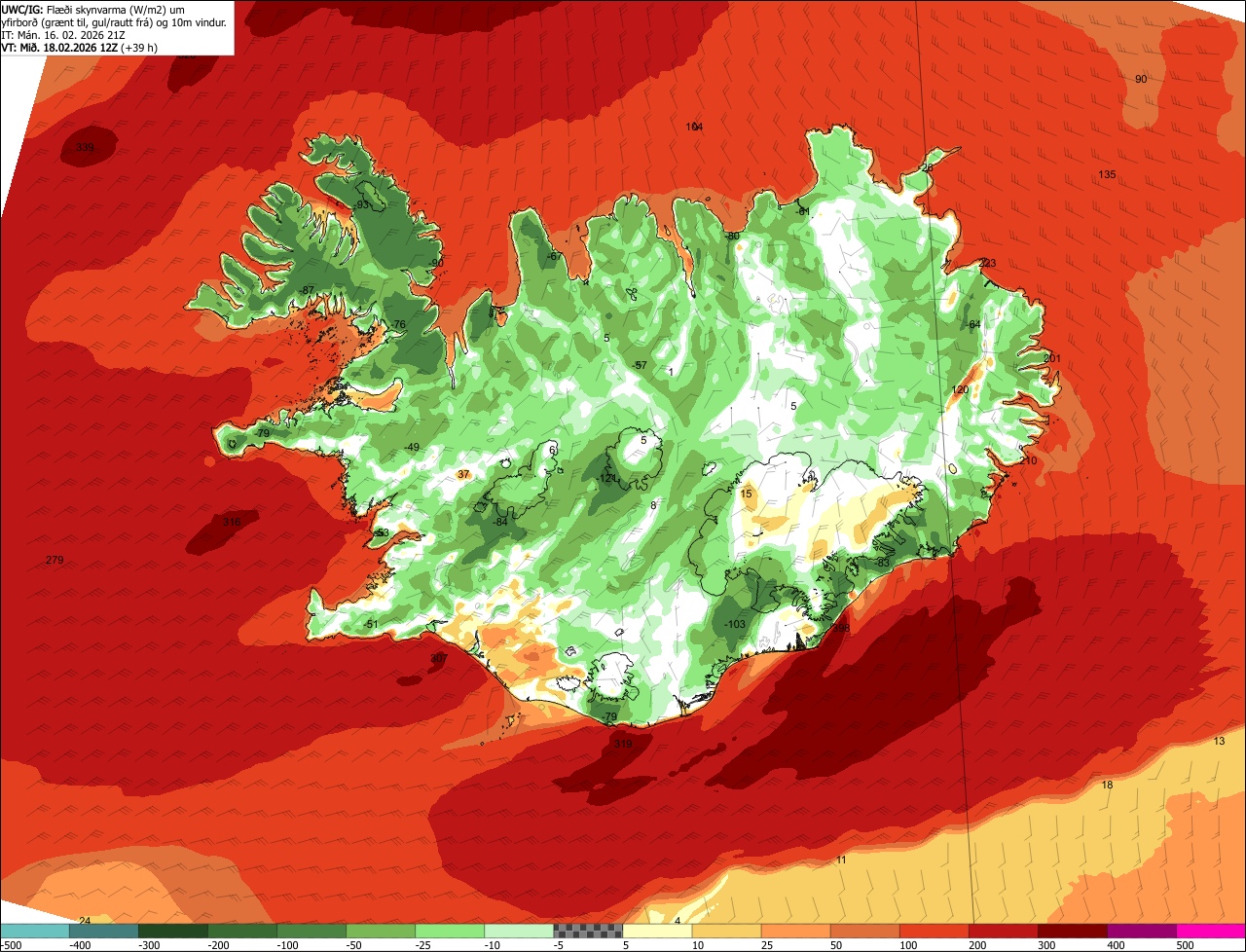Image resolution: width=1246 pixels, height=952 pixels.
Task: Select the dark maroon 300 to 400 swatch
Action: click(x=1073, y=931)
